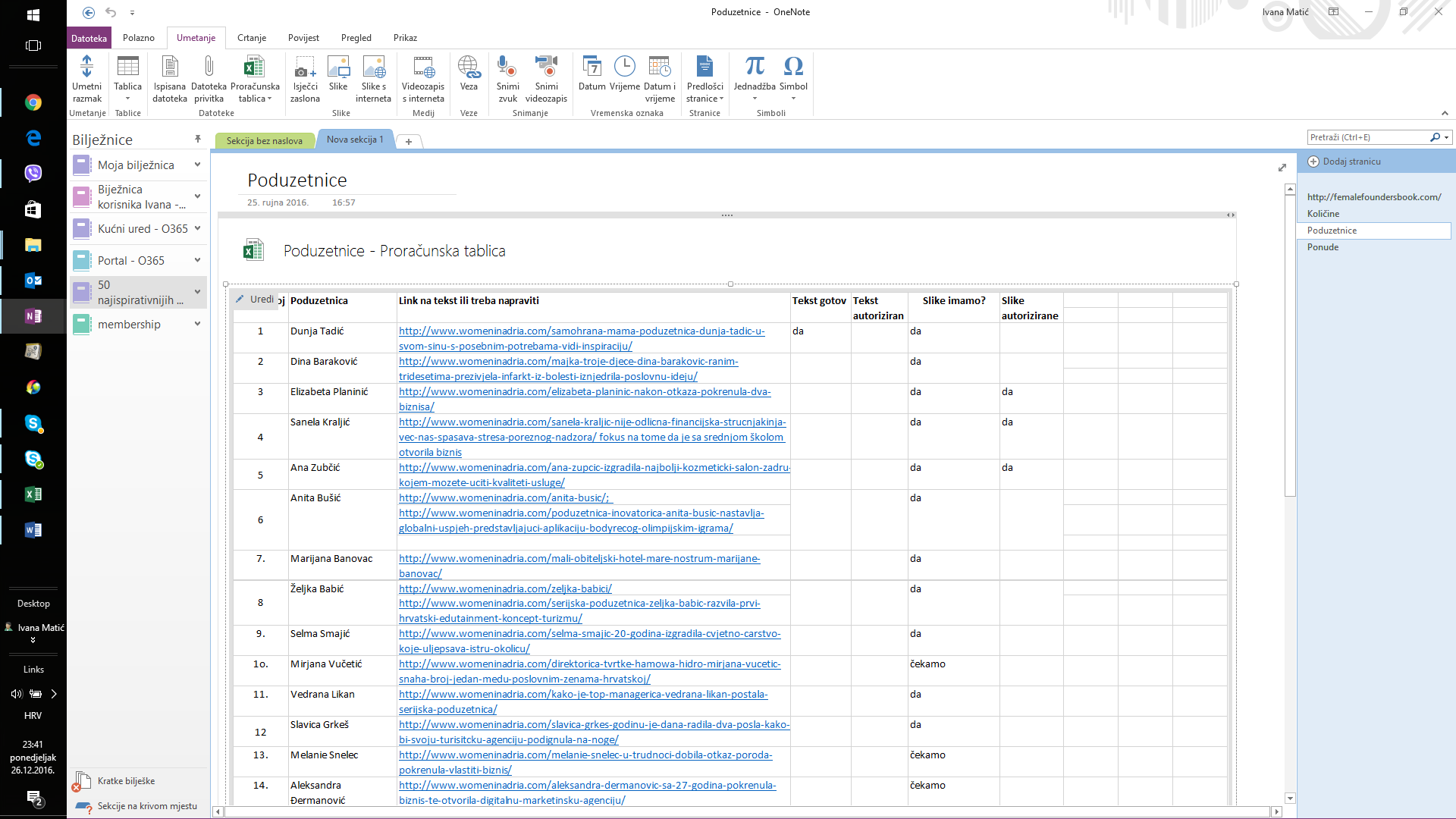The height and width of the screenshot is (819, 1456).
Task: Expand membership notebook chevron
Action: (197, 324)
